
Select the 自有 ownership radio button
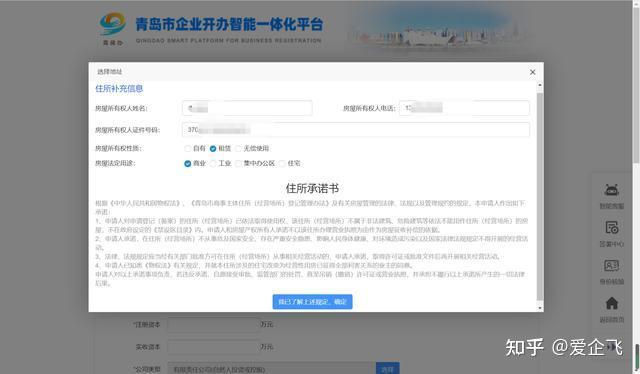click(x=188, y=149)
